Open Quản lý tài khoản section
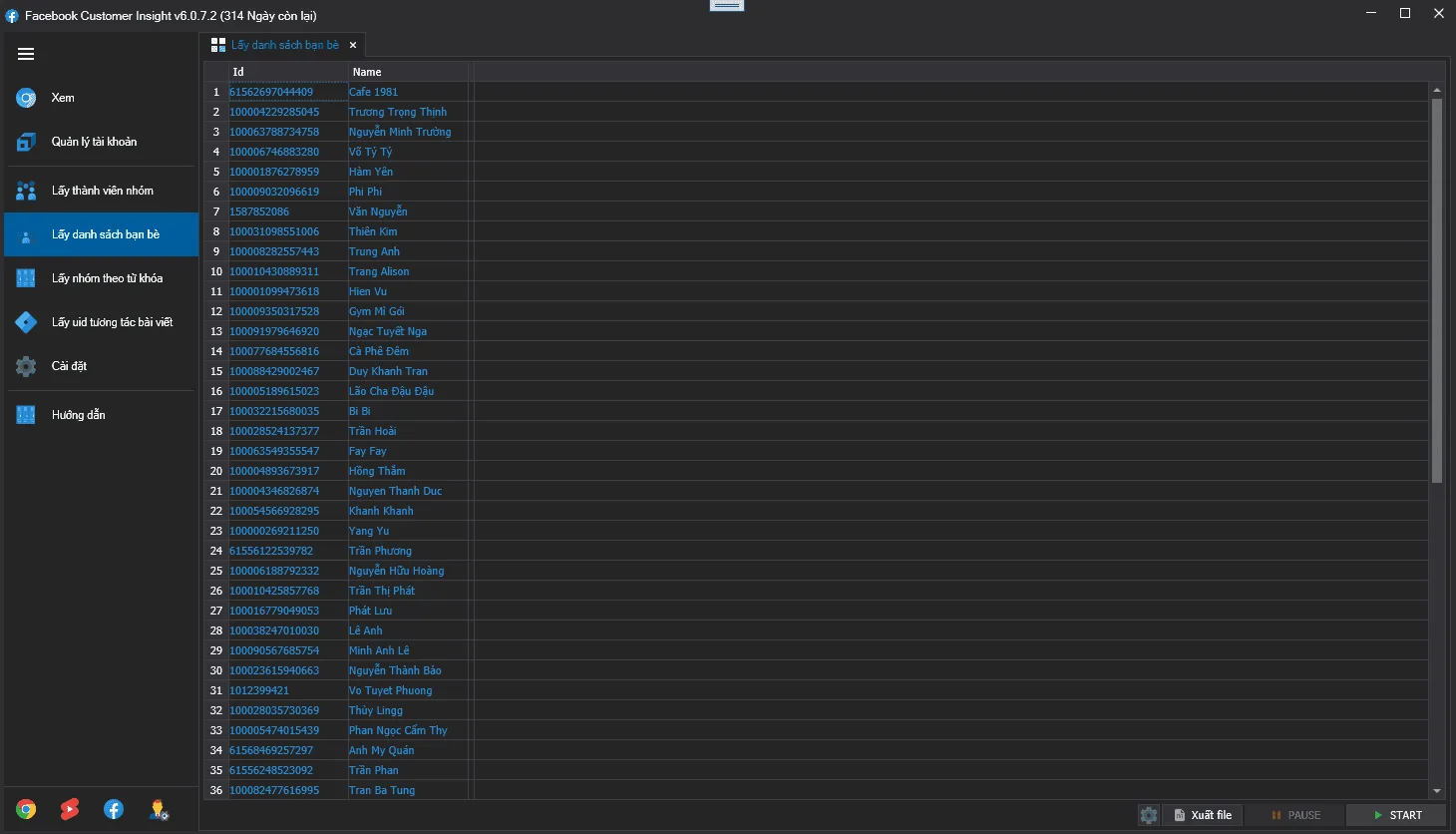 click(x=94, y=142)
